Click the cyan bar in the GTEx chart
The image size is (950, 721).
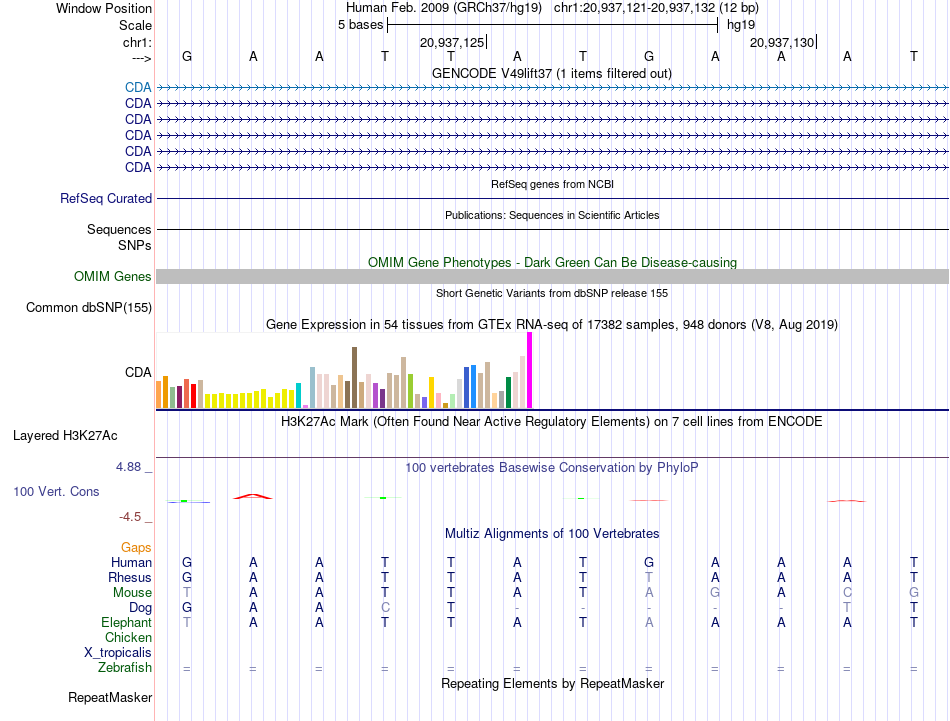pyautogui.click(x=298, y=396)
